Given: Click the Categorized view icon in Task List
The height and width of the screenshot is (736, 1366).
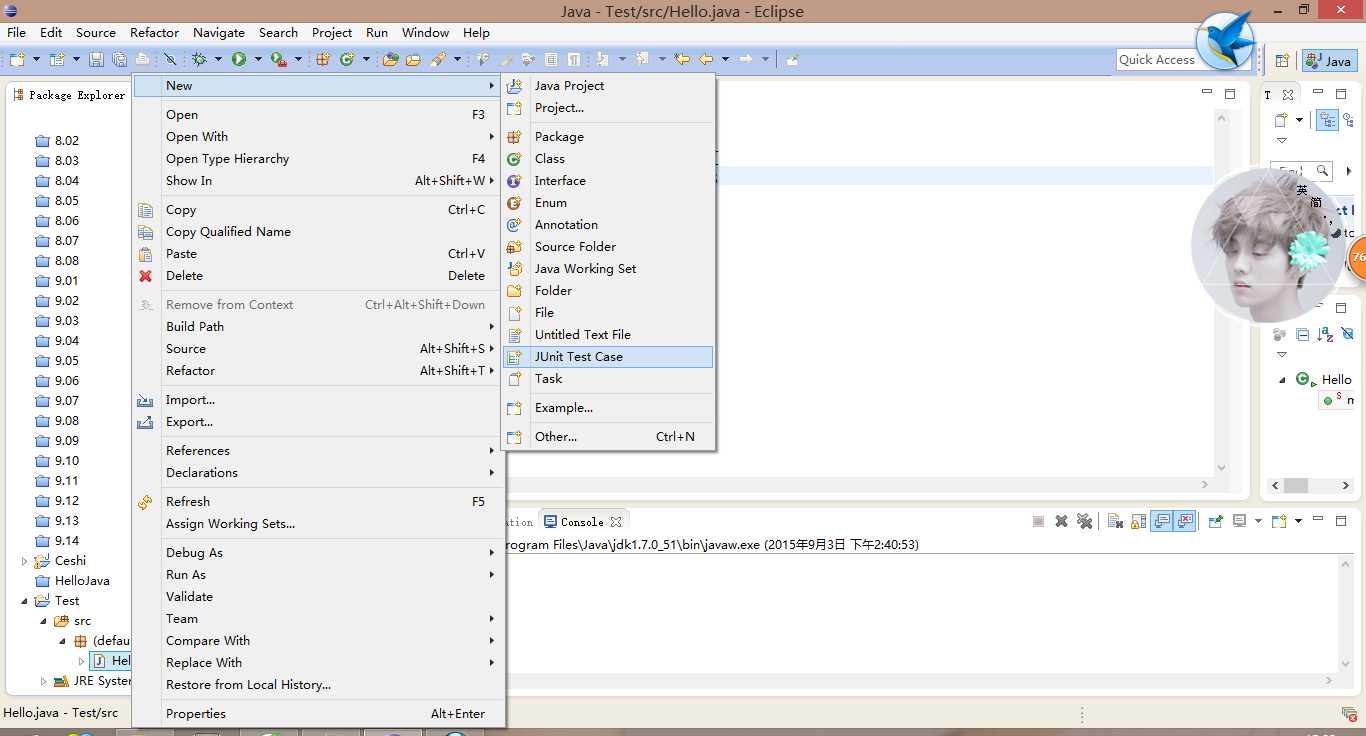Looking at the screenshot, I should click(1328, 120).
